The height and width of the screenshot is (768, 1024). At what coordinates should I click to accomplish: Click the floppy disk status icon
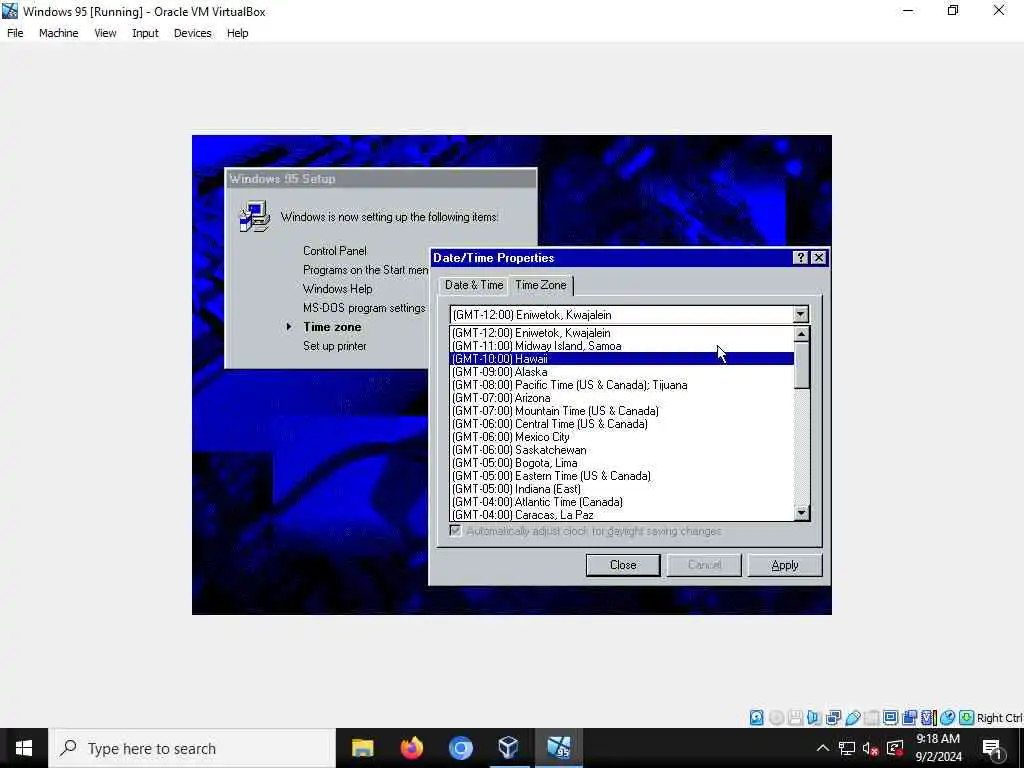pyautogui.click(x=795, y=718)
